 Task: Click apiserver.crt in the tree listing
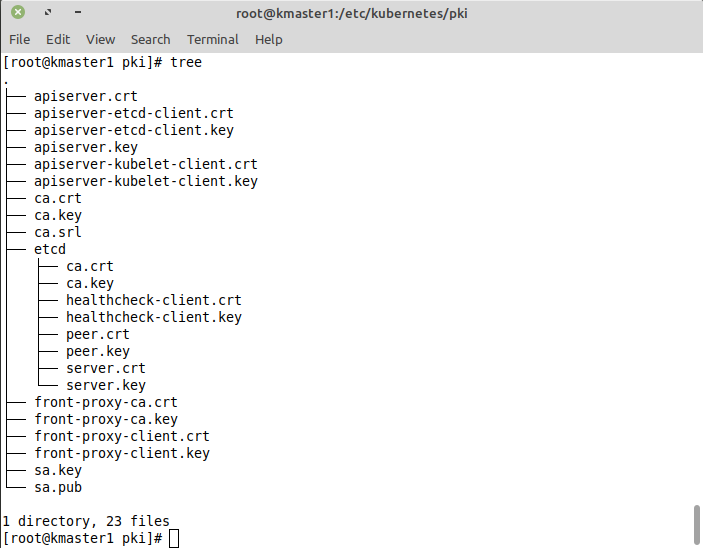click(x=86, y=96)
